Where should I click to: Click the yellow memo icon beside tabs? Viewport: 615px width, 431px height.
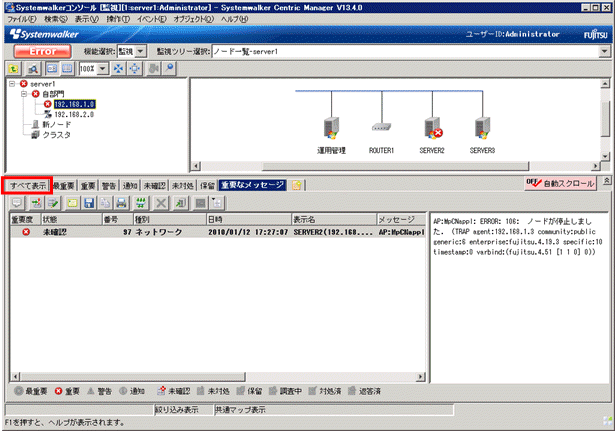pos(297,185)
